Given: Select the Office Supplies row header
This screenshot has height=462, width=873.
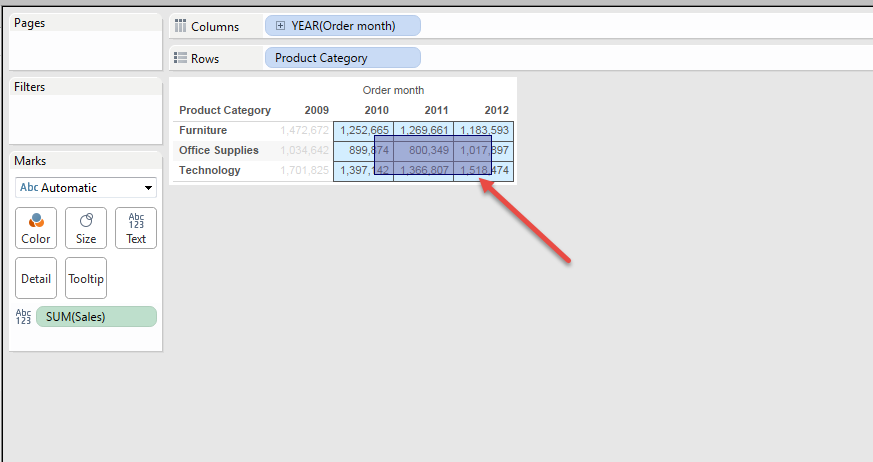Looking at the screenshot, I should coord(219,150).
